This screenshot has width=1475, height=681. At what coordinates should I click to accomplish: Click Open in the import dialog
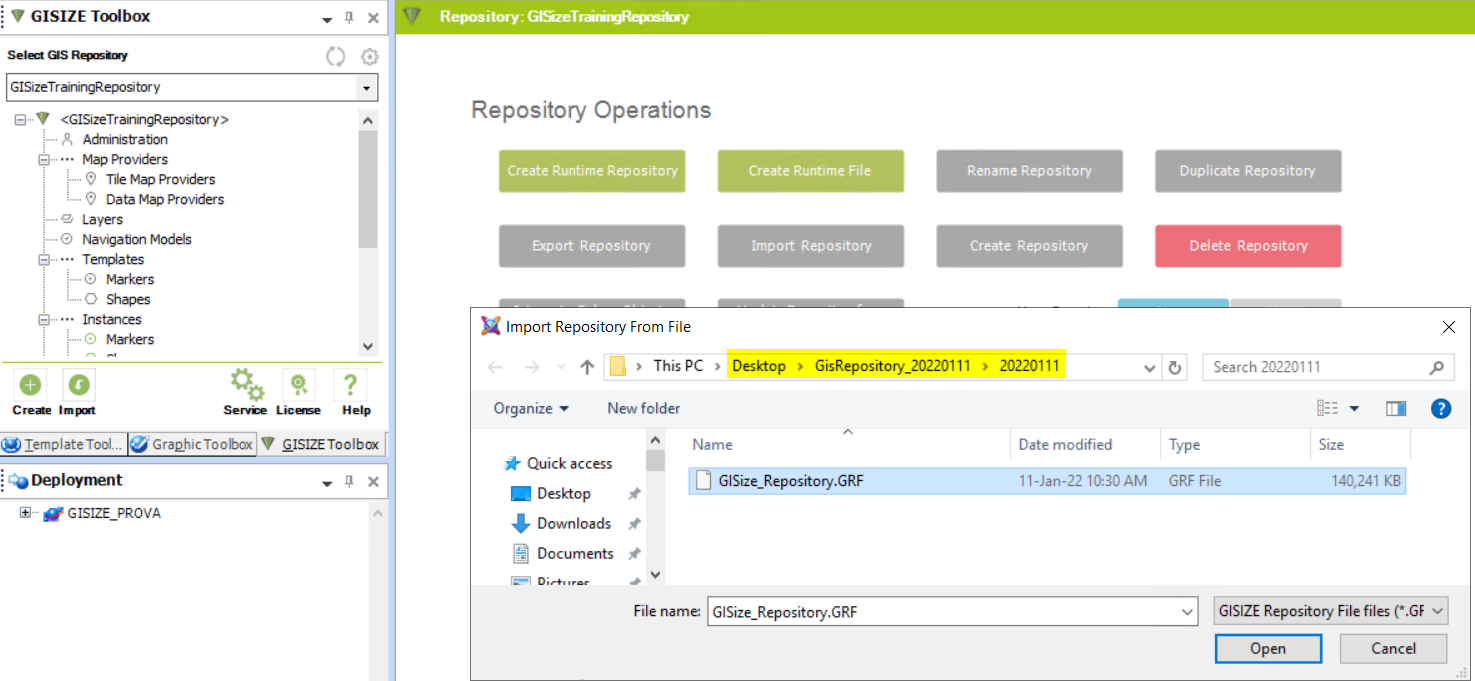click(1268, 649)
